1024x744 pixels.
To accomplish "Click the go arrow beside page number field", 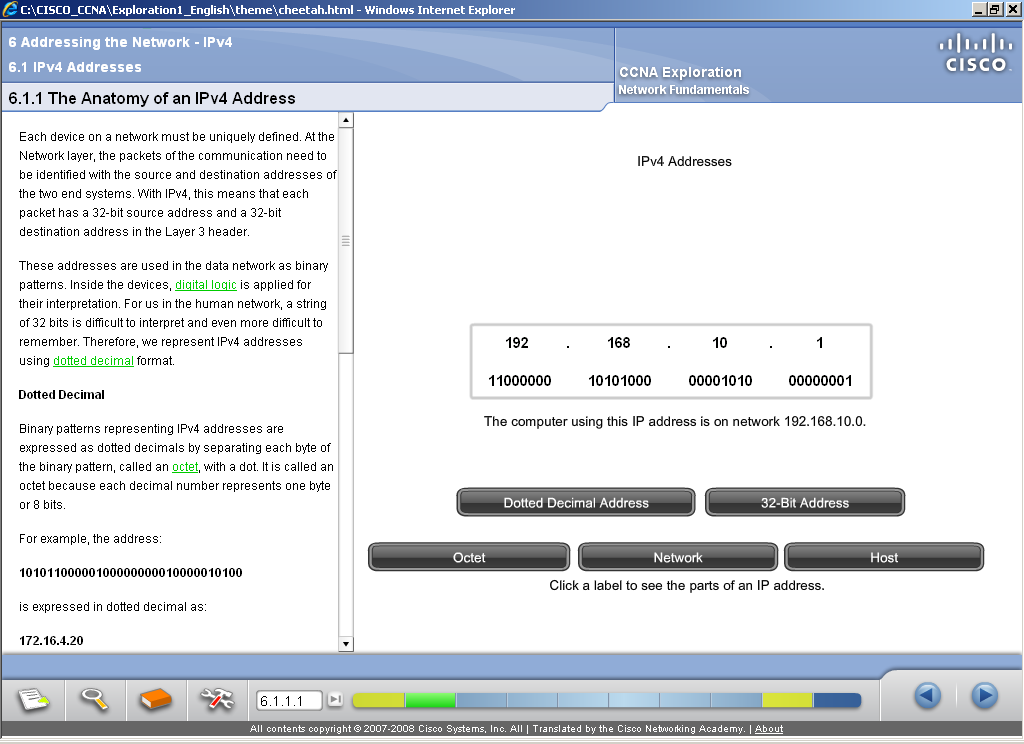I will click(335, 700).
